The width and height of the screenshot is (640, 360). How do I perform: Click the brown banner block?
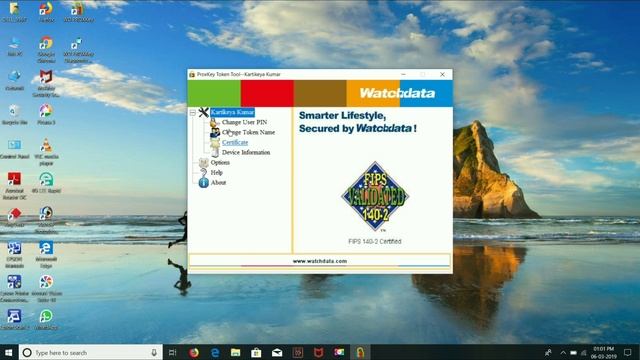point(320,93)
